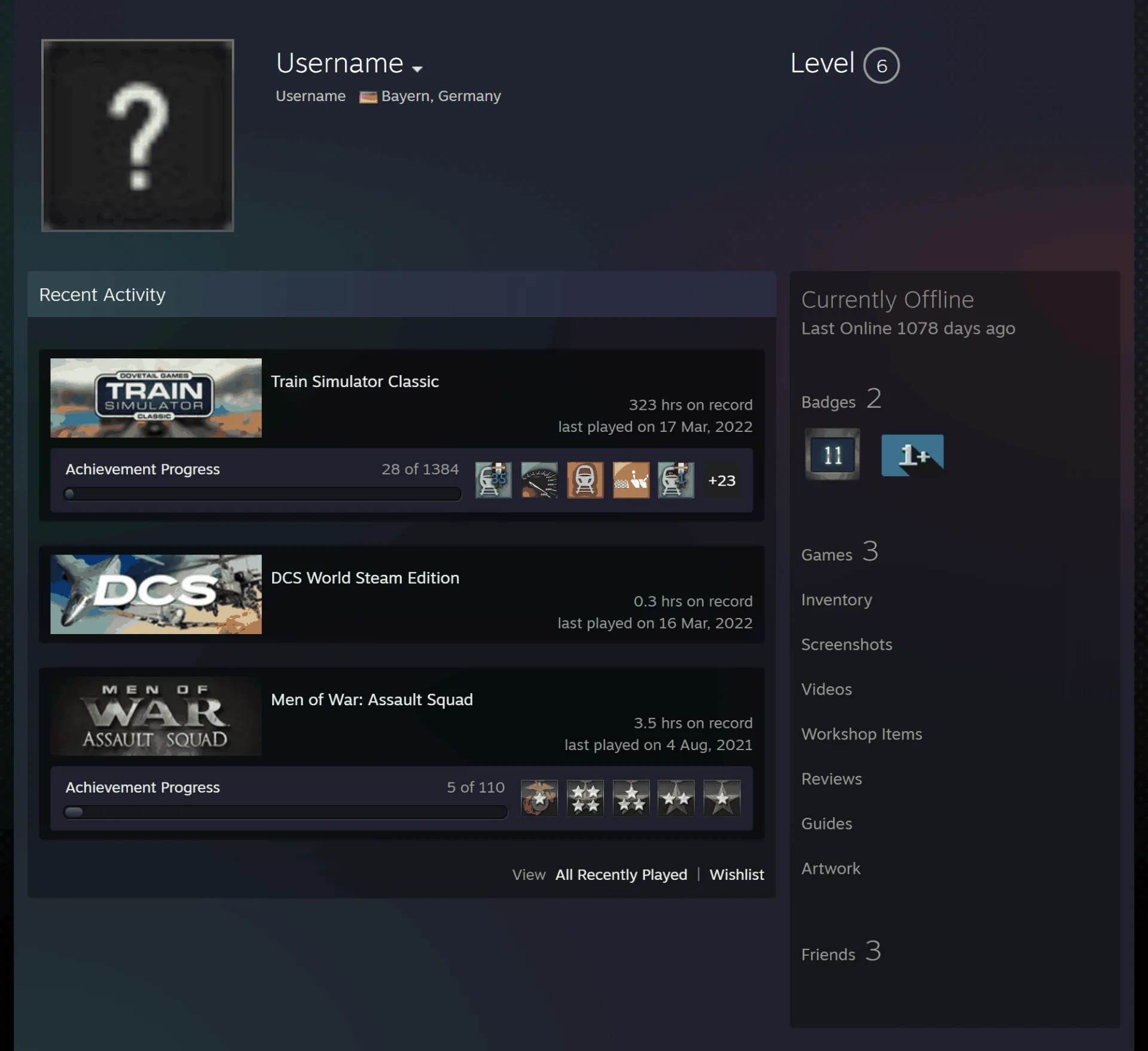Open DCS World game banner image

point(156,594)
